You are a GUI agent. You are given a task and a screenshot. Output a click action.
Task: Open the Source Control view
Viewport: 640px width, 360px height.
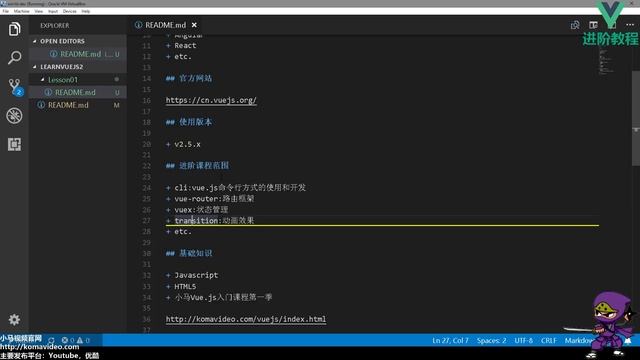coord(15,87)
